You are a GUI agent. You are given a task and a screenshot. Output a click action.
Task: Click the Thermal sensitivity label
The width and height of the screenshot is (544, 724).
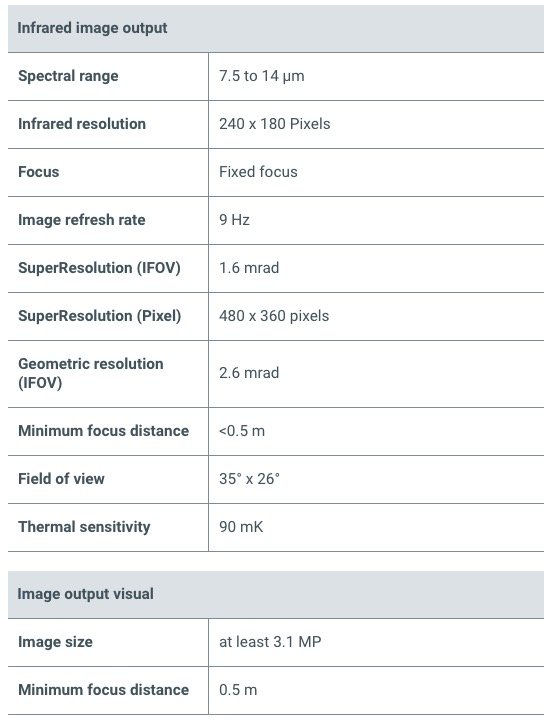(84, 527)
